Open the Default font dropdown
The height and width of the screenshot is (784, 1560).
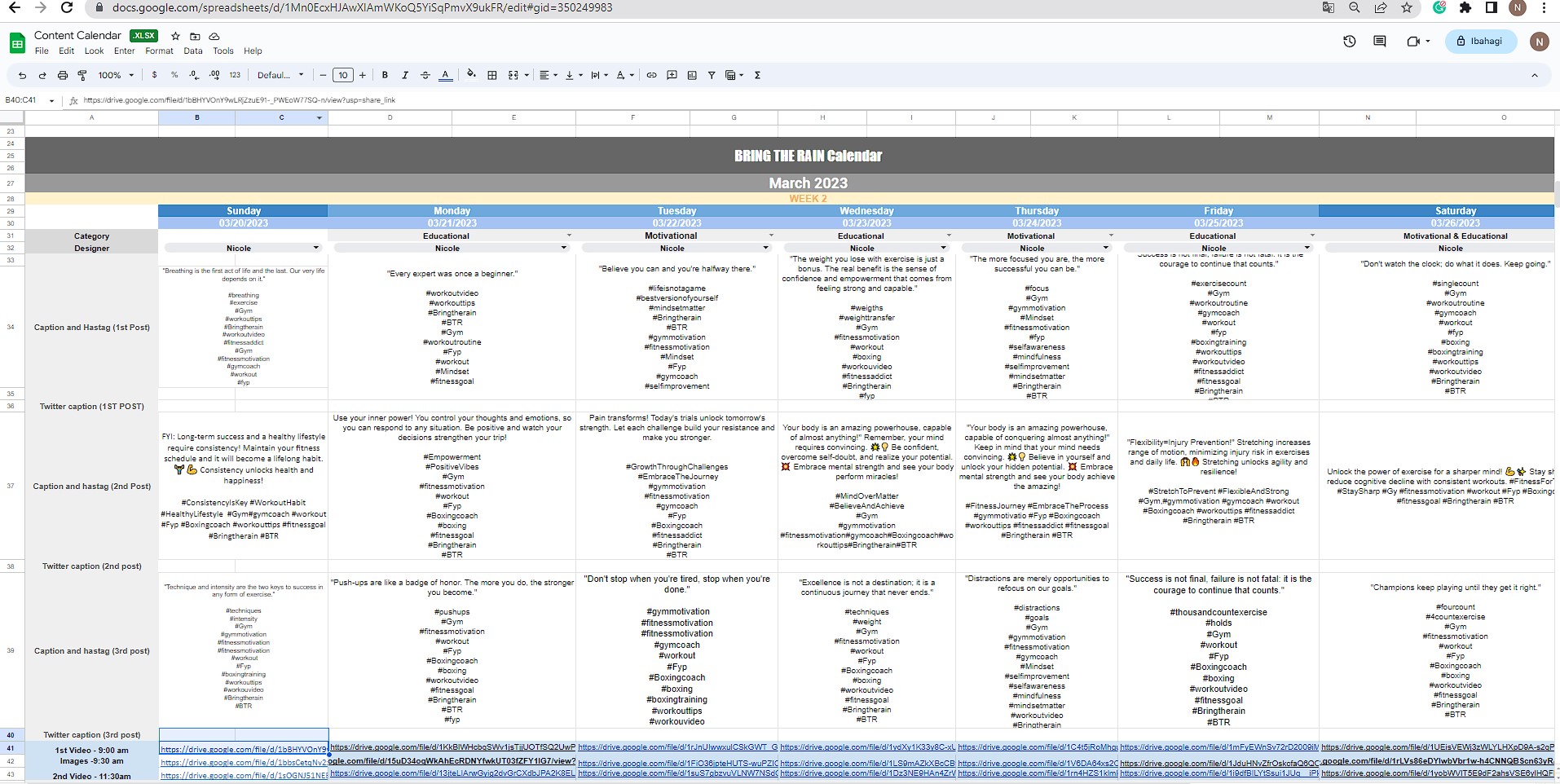coord(280,75)
